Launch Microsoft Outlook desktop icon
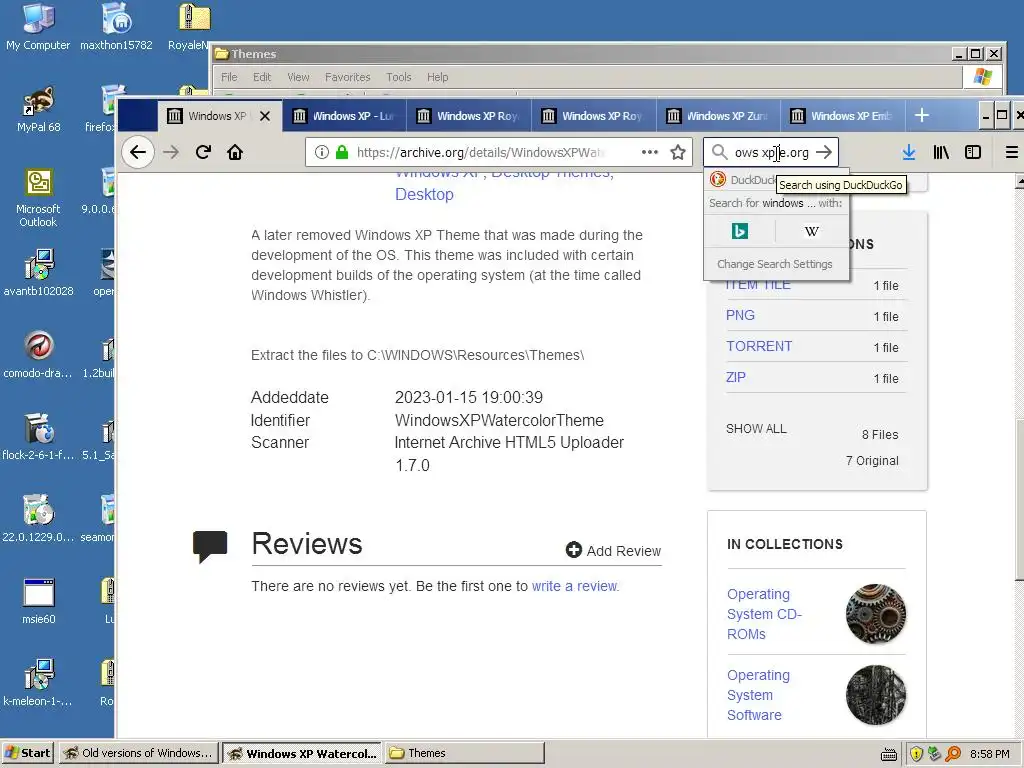Viewport: 1024px width, 768px height. (38, 198)
